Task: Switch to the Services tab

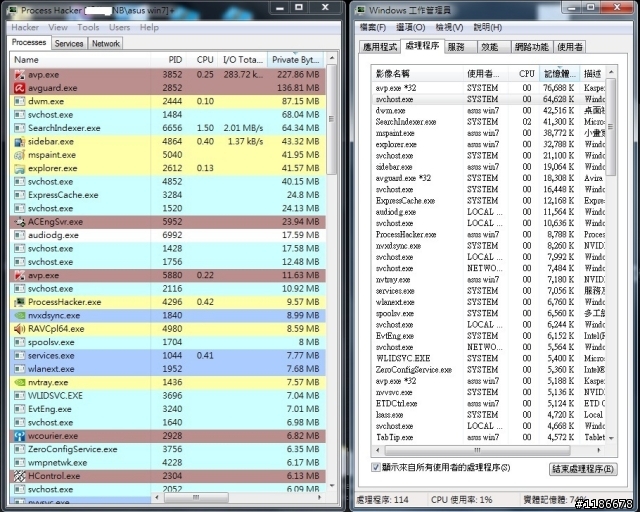Action: point(69,44)
